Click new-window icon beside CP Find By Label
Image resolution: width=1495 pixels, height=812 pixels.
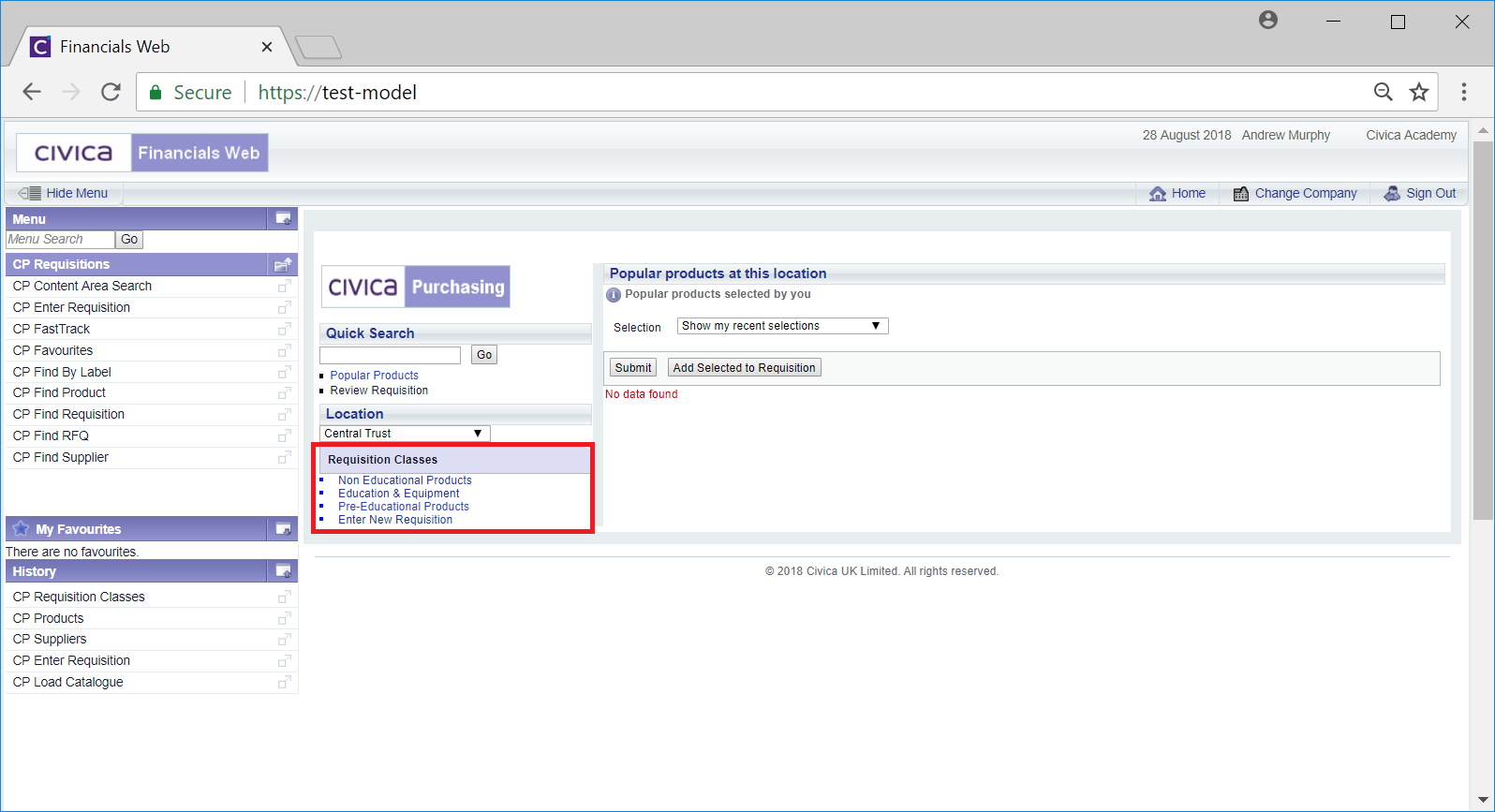coord(284,372)
